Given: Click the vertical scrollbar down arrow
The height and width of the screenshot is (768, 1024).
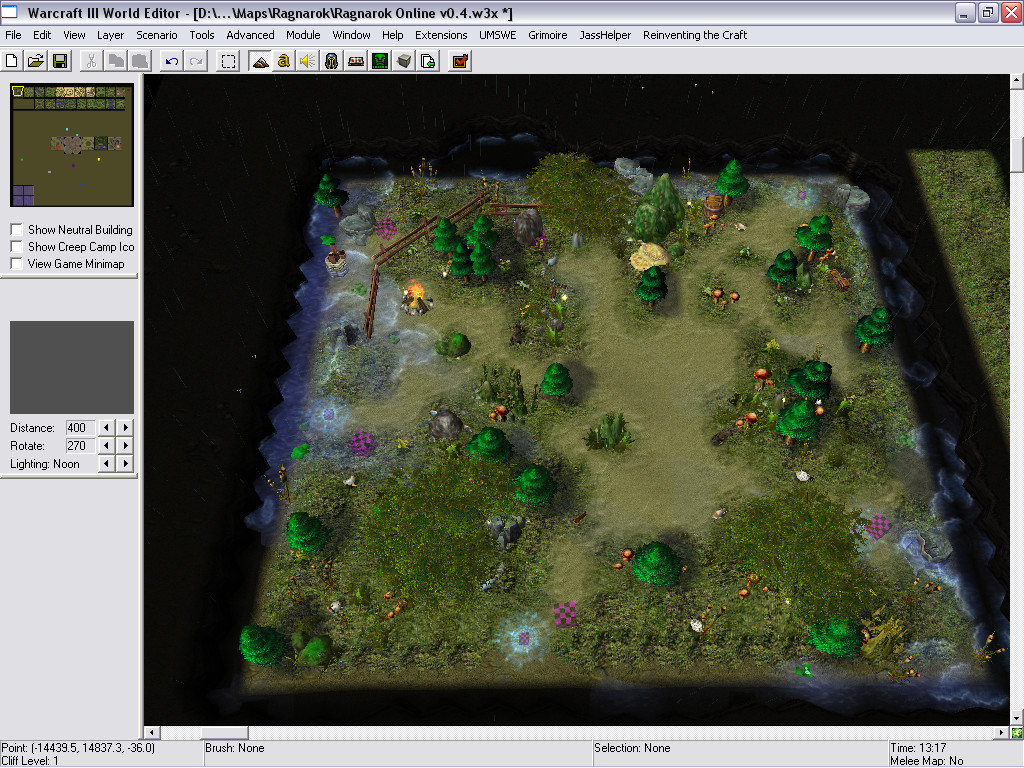Looking at the screenshot, I should click(x=1017, y=718).
